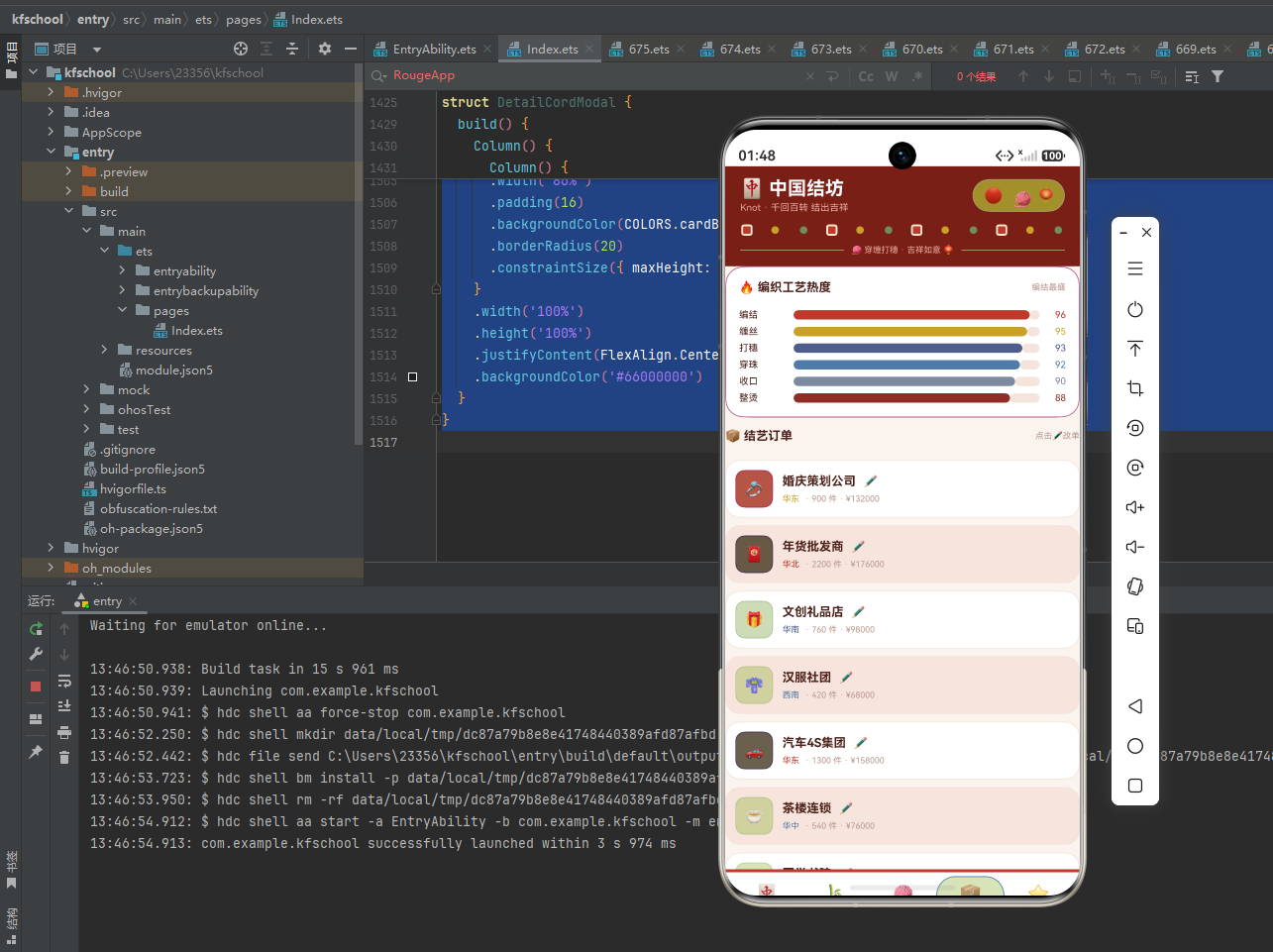
Task: Open 年货批发商 order card
Action: pyautogui.click(x=902, y=554)
